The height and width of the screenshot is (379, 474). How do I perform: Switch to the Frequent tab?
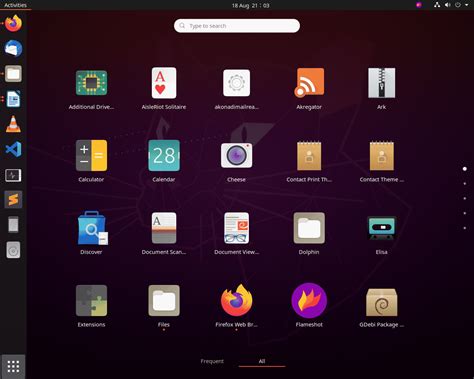click(212, 361)
